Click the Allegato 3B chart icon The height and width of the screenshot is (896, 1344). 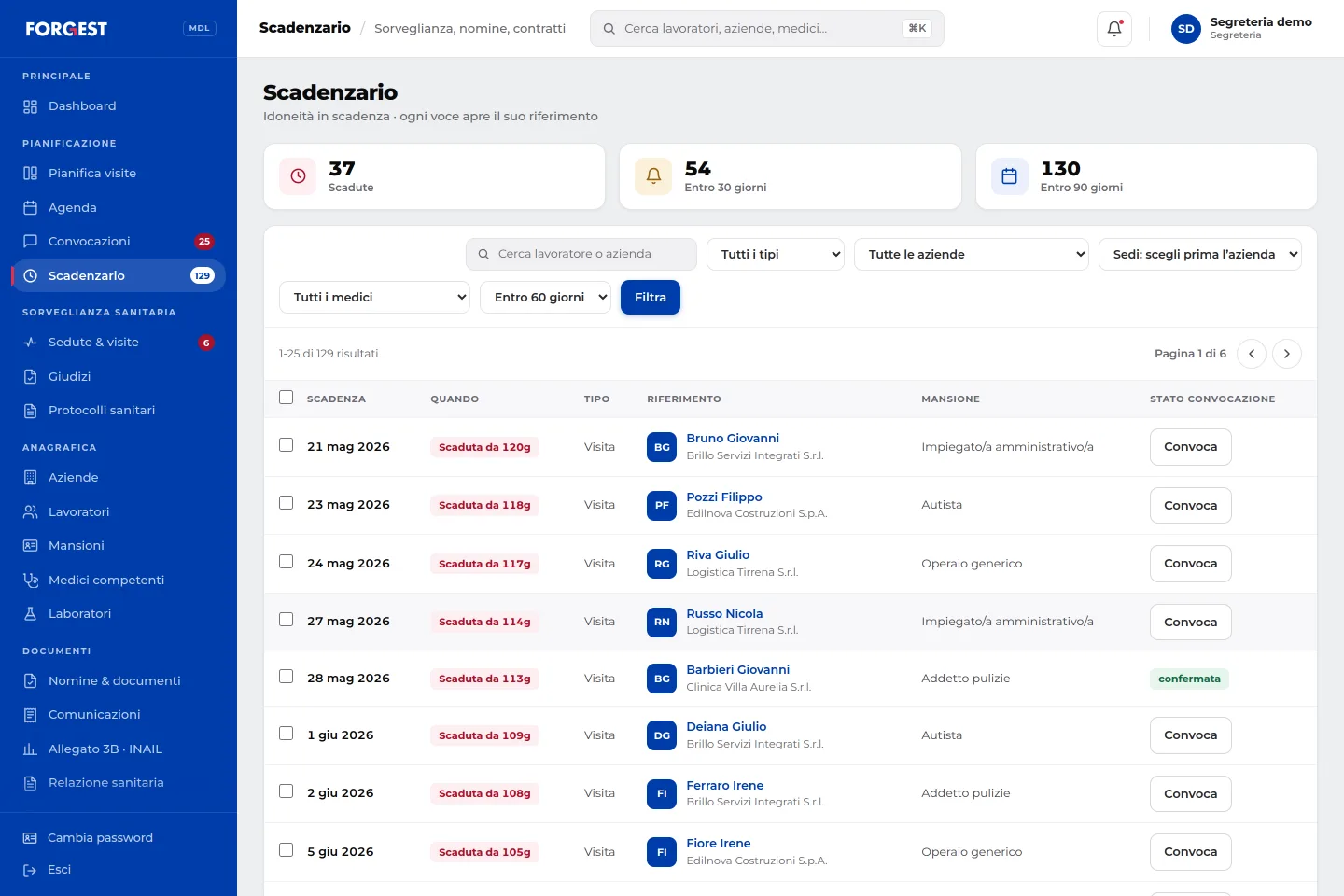click(31, 749)
